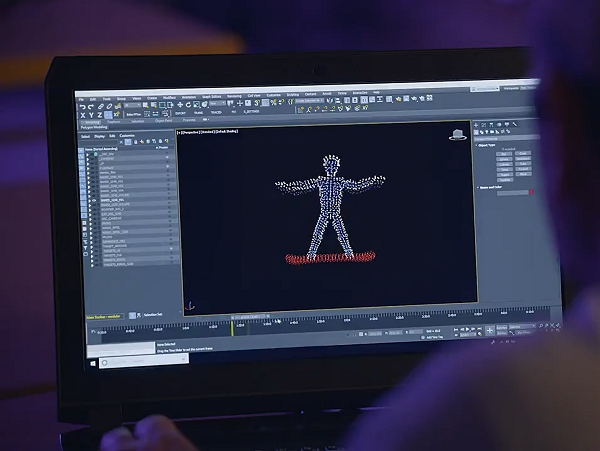Image resolution: width=600 pixels, height=451 pixels.
Task: Restrict to X axis button
Action: coord(83,115)
